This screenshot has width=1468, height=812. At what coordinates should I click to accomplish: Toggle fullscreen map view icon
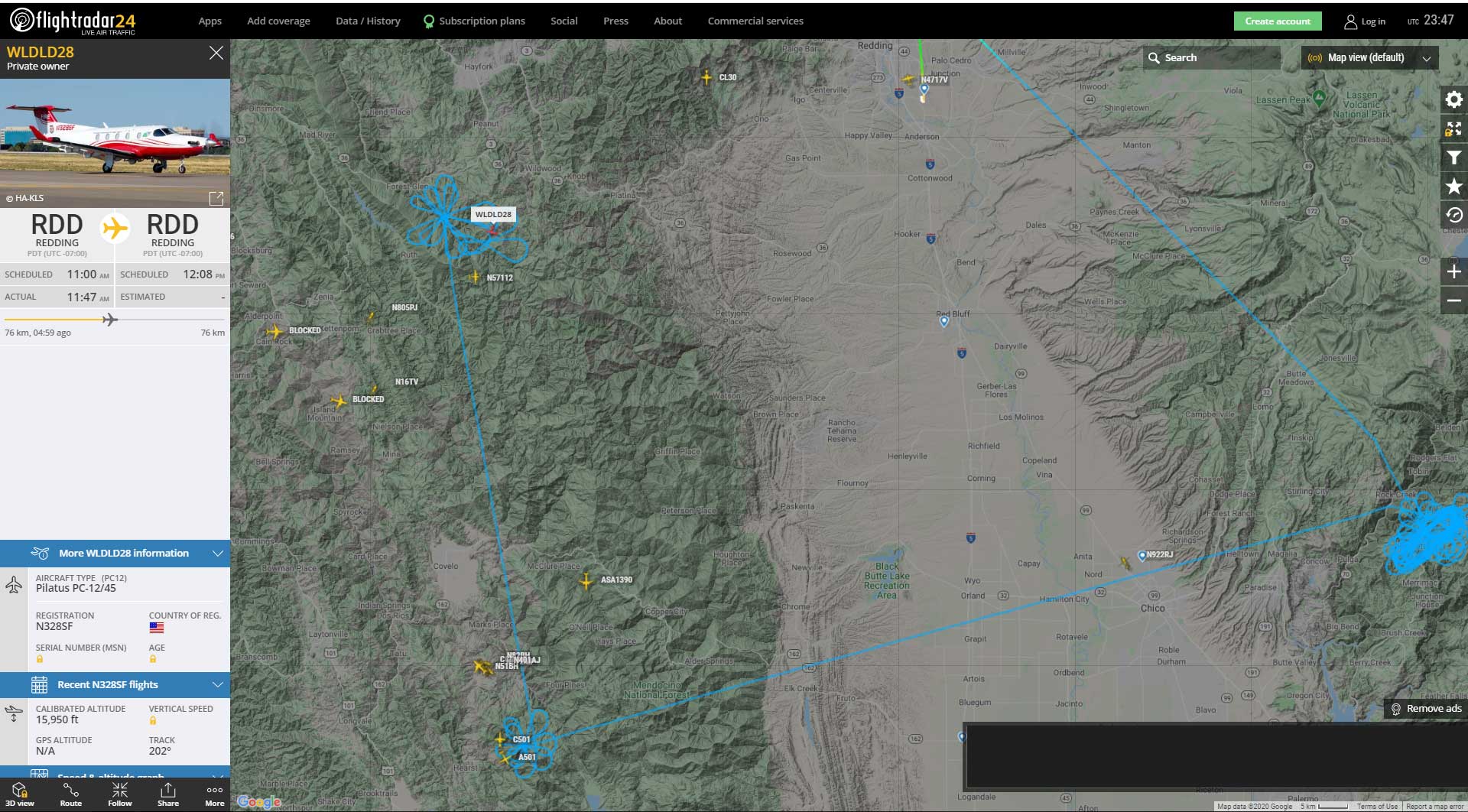point(1453,129)
